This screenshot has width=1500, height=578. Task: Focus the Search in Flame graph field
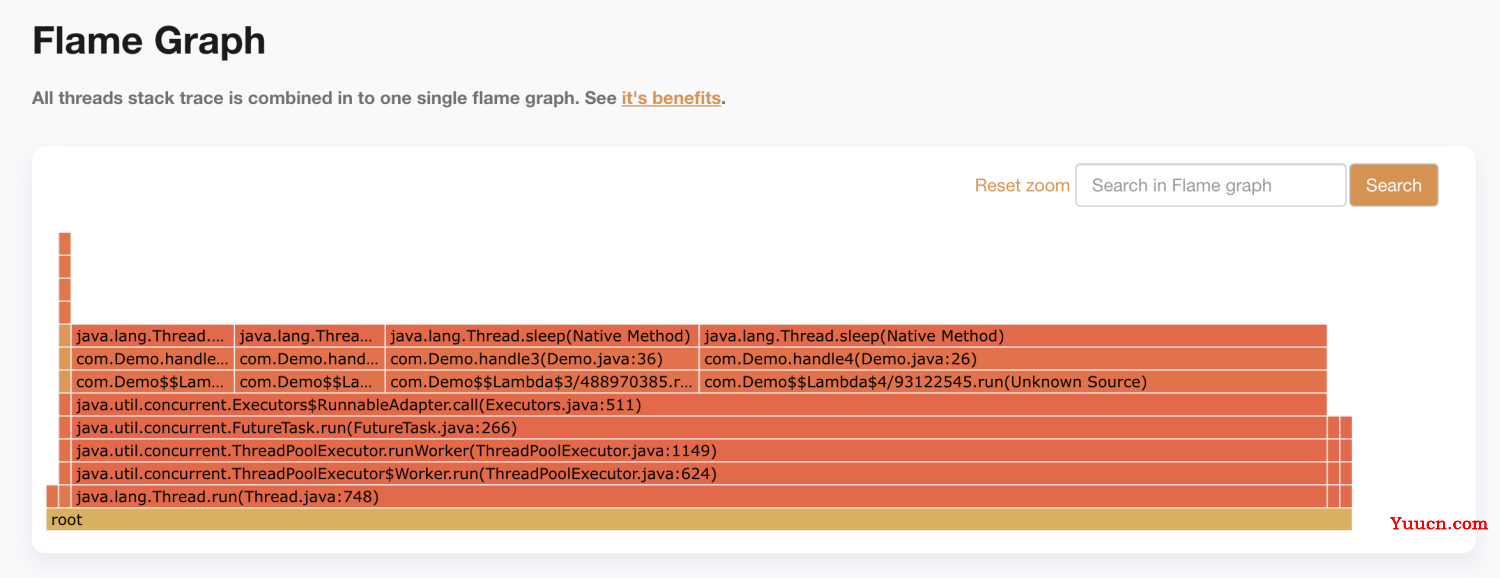pyautogui.click(x=1210, y=185)
